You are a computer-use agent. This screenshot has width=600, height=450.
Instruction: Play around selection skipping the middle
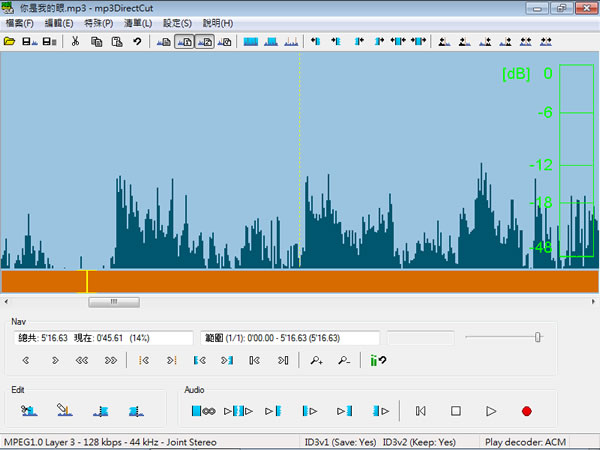[238, 411]
